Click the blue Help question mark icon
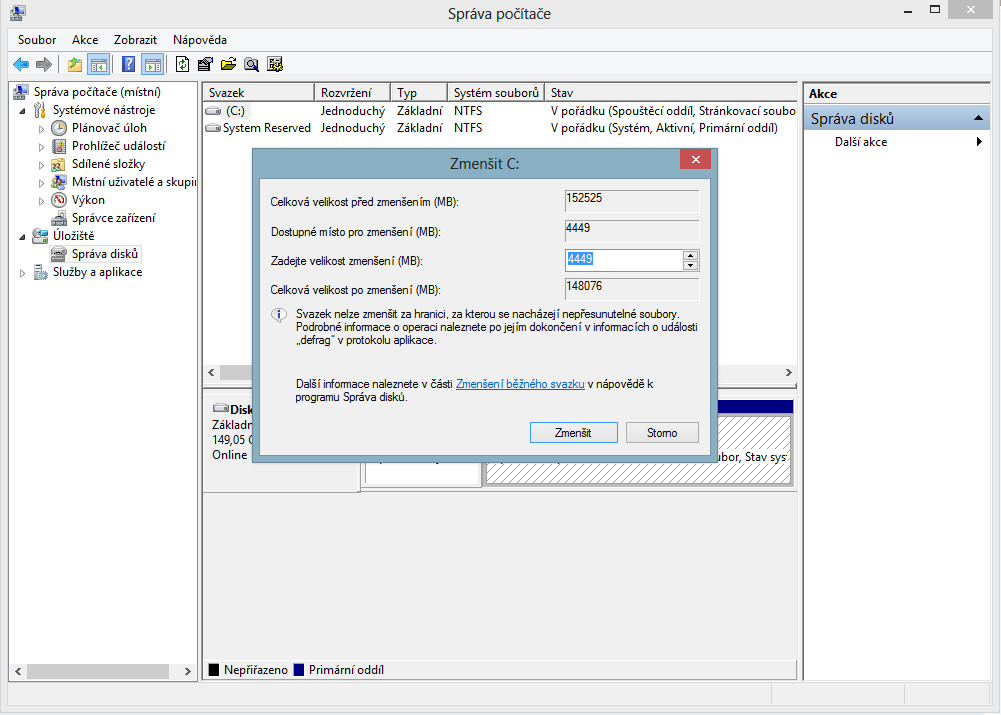 (128, 65)
